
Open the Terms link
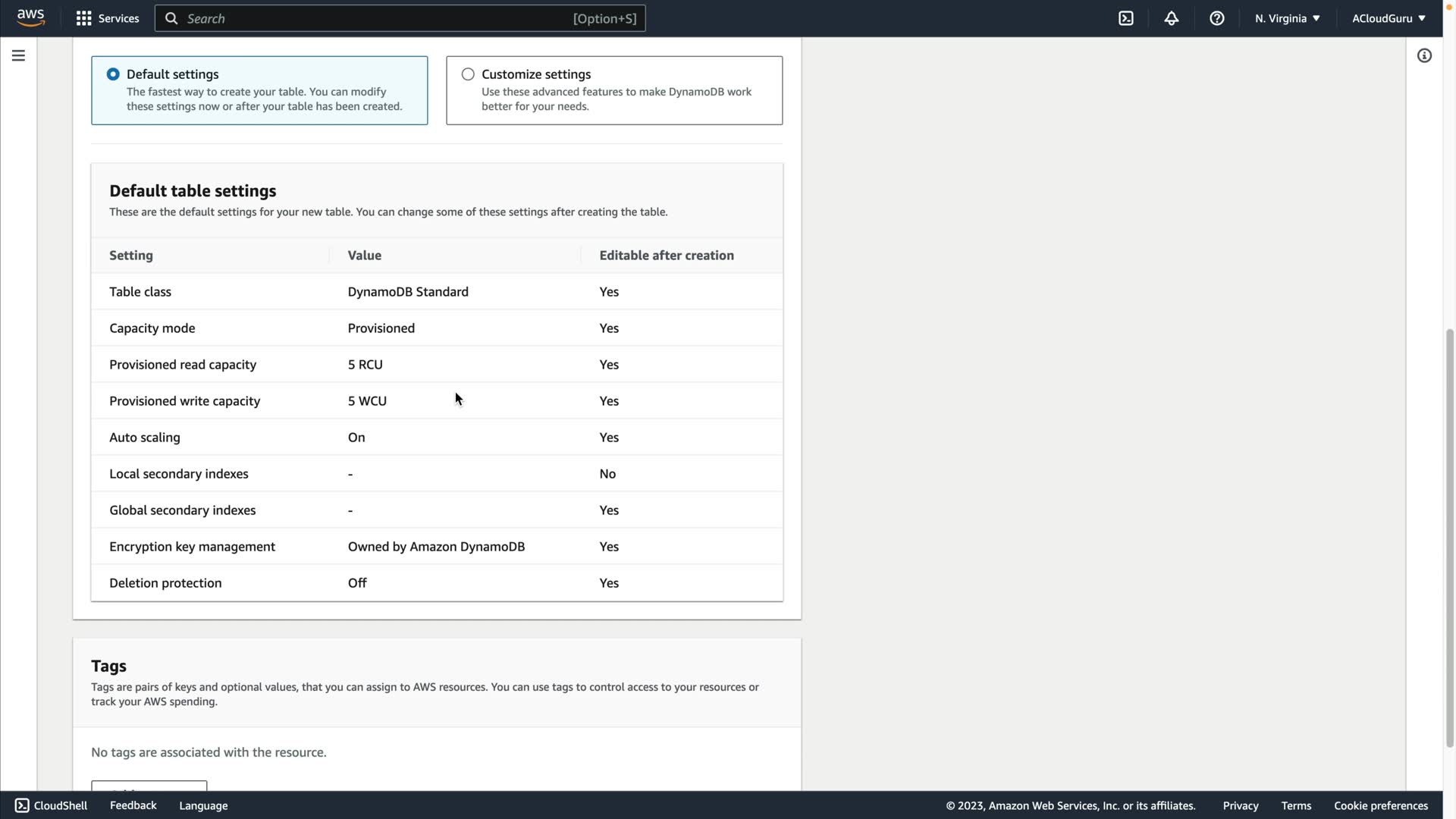tap(1295, 805)
